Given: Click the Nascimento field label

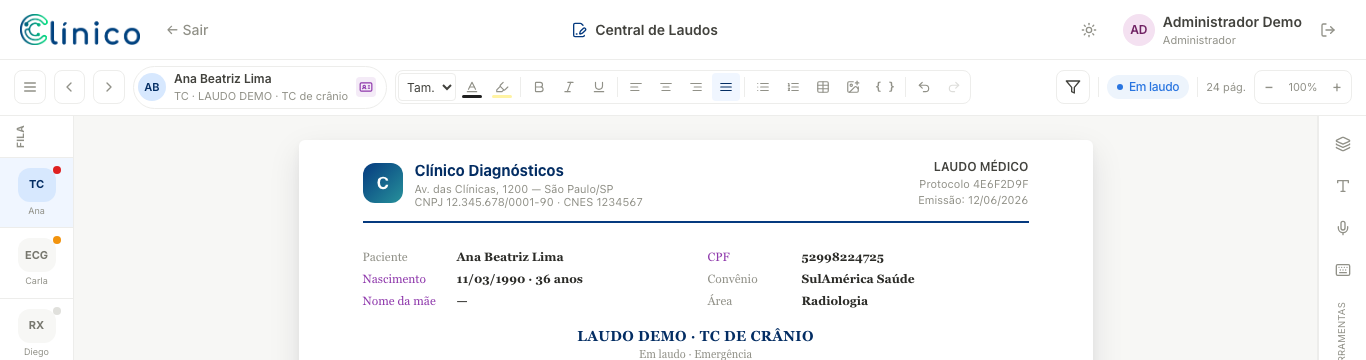Looking at the screenshot, I should coord(394,279).
